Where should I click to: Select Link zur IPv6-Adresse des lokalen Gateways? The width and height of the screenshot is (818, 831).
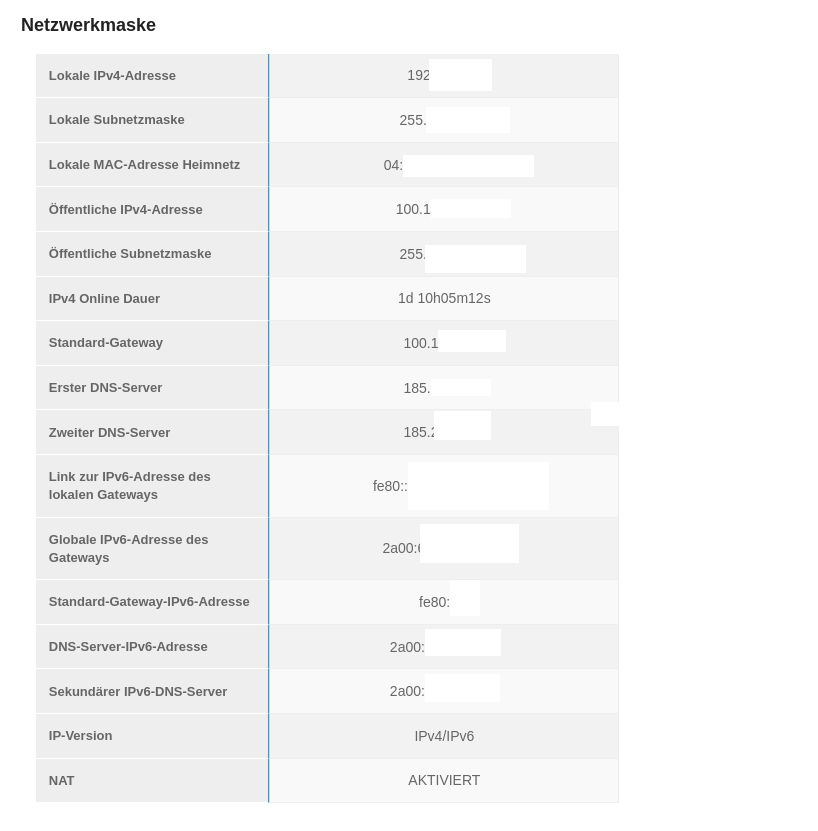coord(129,486)
